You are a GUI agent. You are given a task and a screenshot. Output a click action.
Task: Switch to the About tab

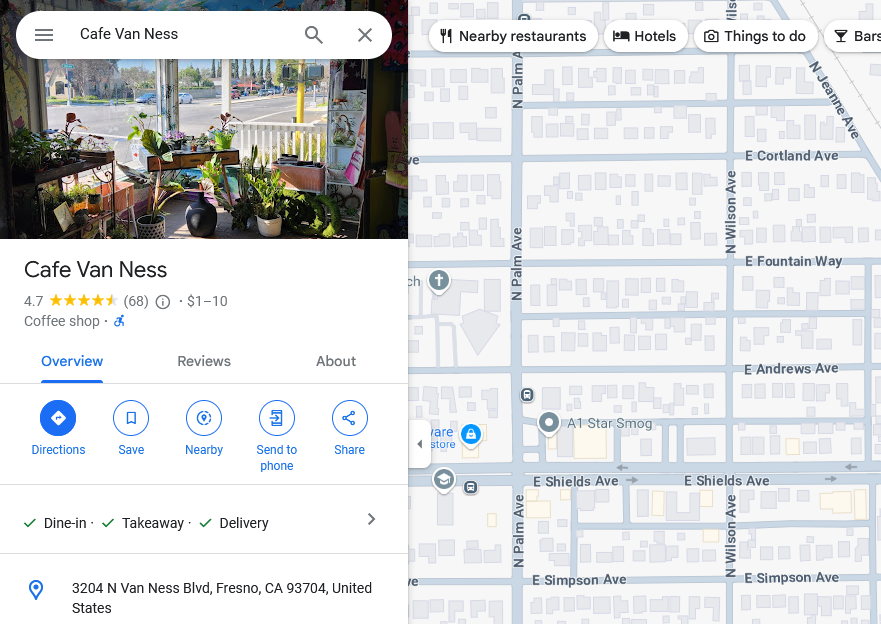pyautogui.click(x=336, y=361)
